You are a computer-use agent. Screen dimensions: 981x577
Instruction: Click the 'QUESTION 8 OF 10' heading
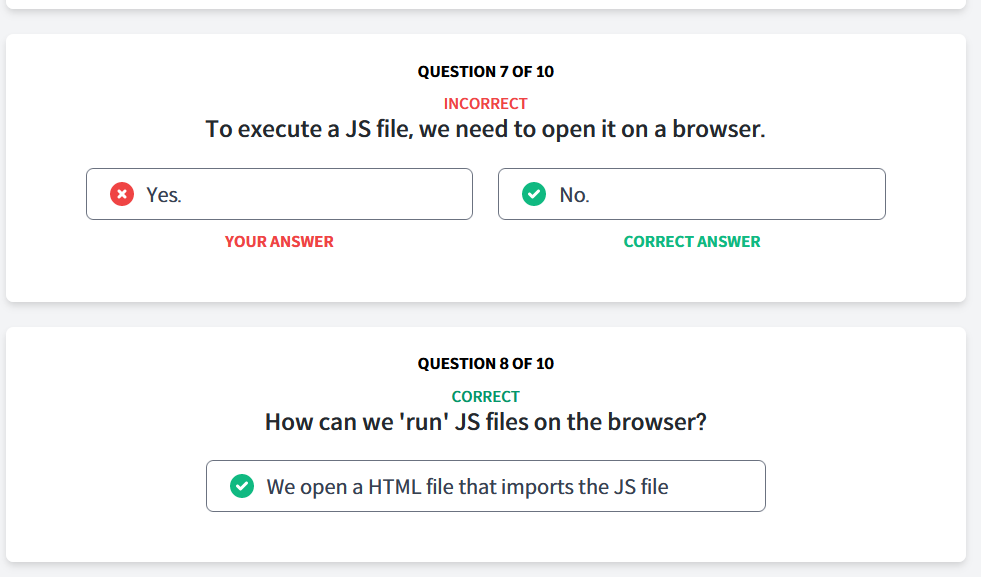[485, 364]
